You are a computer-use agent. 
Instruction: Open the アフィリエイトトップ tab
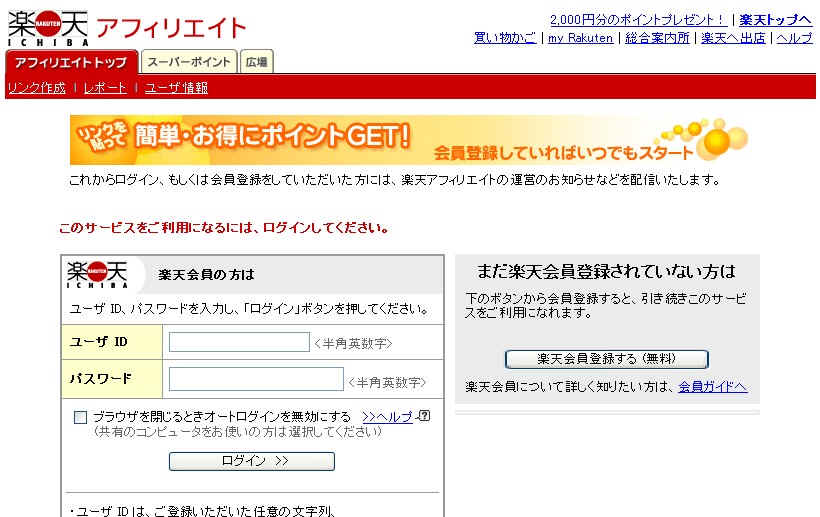(71, 62)
